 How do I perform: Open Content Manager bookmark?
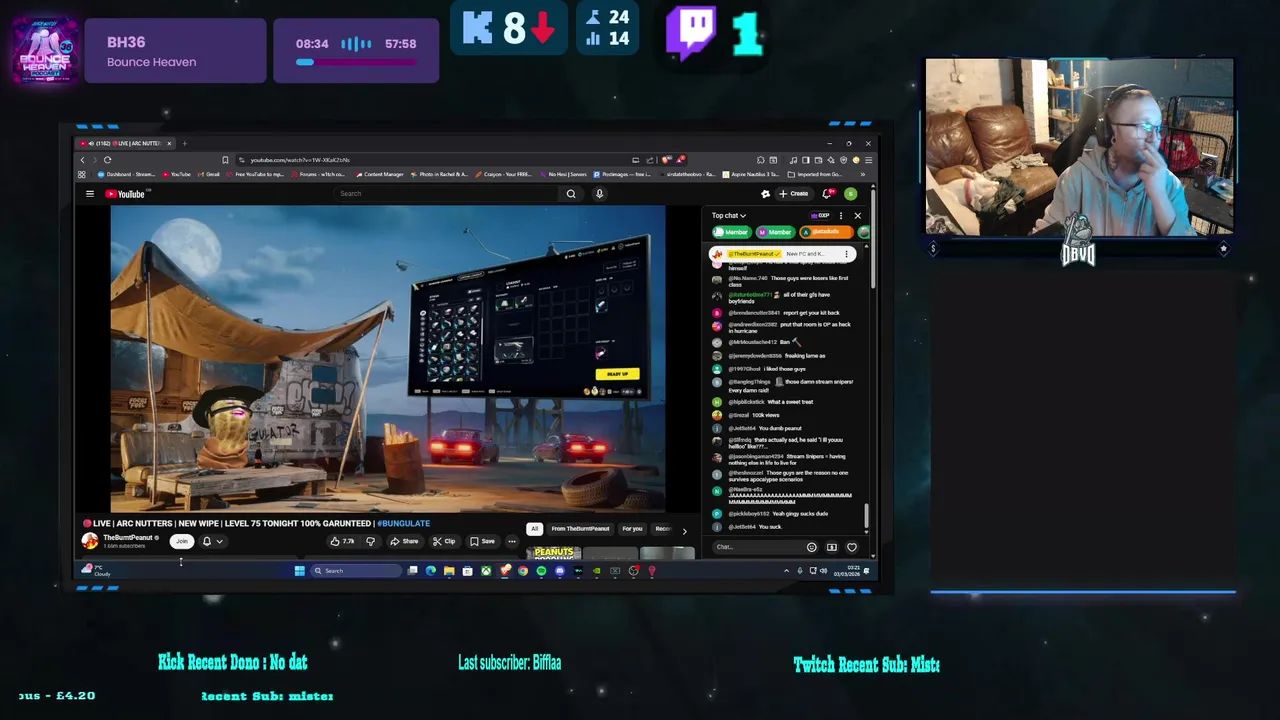(379, 174)
